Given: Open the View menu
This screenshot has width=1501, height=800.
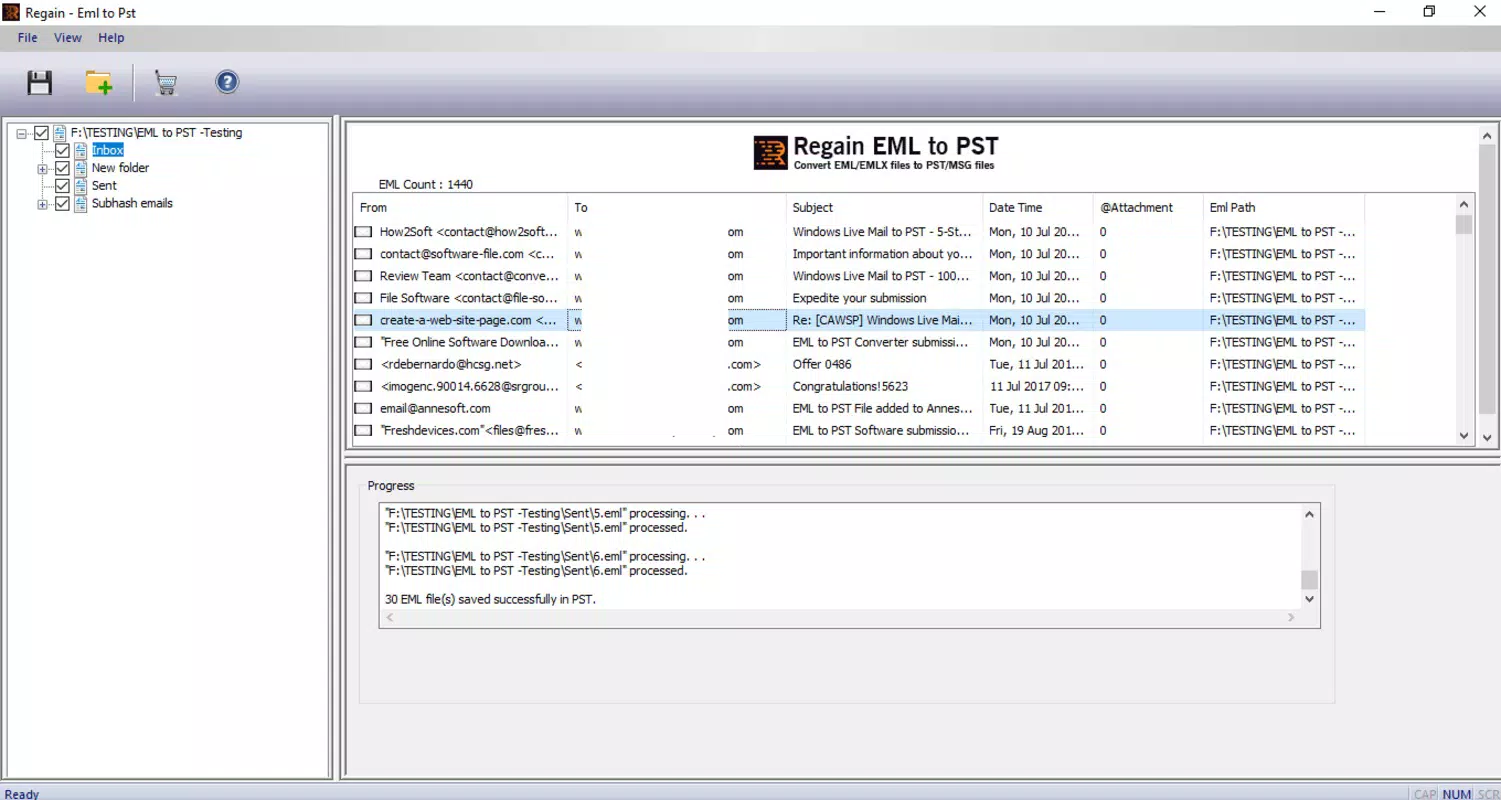Looking at the screenshot, I should (x=68, y=38).
